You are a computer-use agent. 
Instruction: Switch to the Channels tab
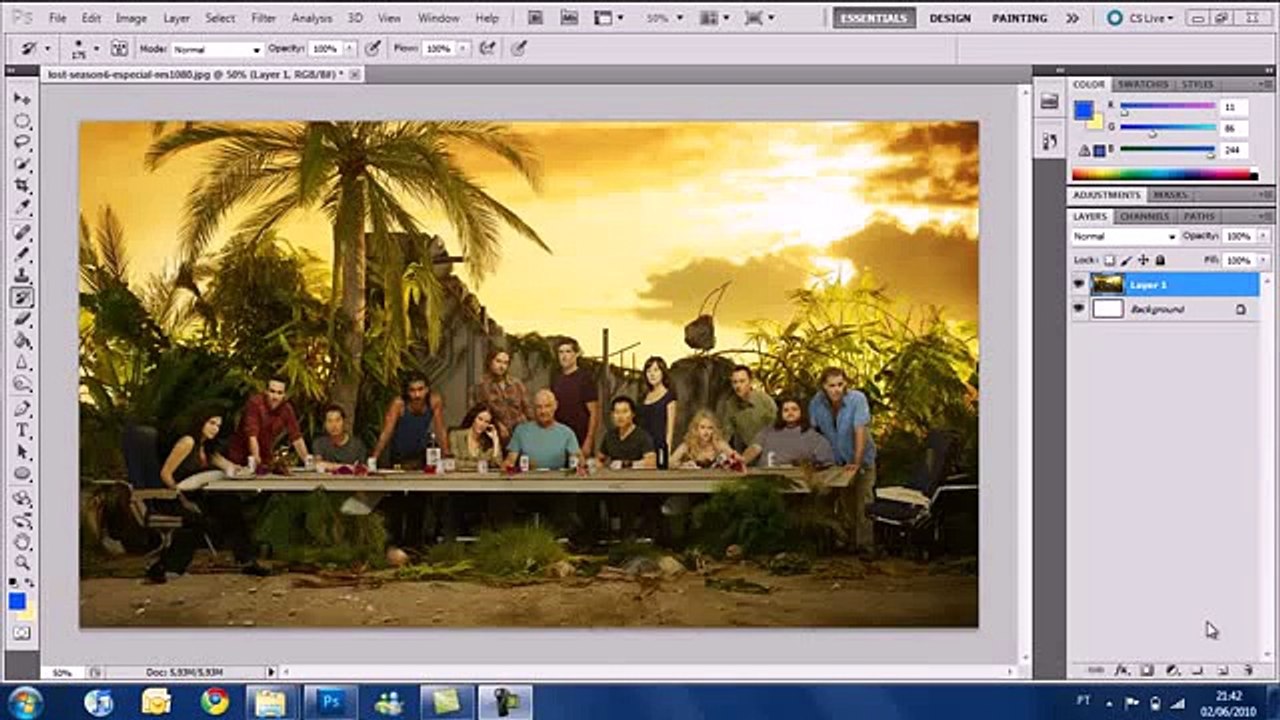click(x=1144, y=216)
